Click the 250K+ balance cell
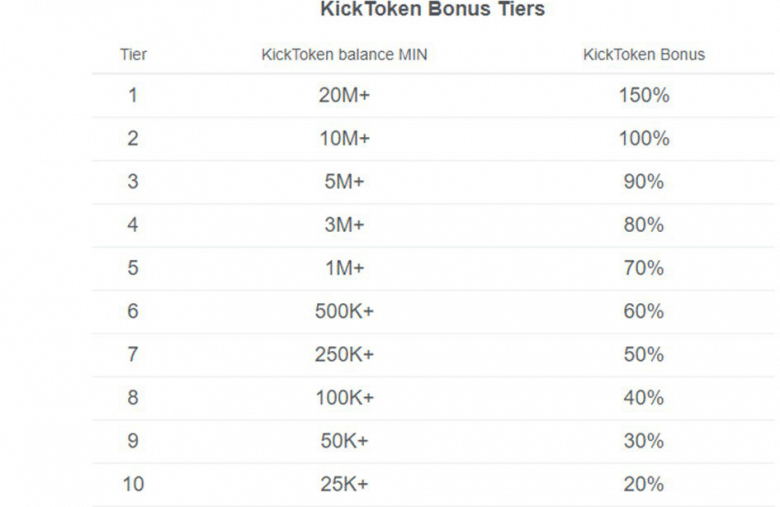This screenshot has width=780, height=507. point(344,355)
